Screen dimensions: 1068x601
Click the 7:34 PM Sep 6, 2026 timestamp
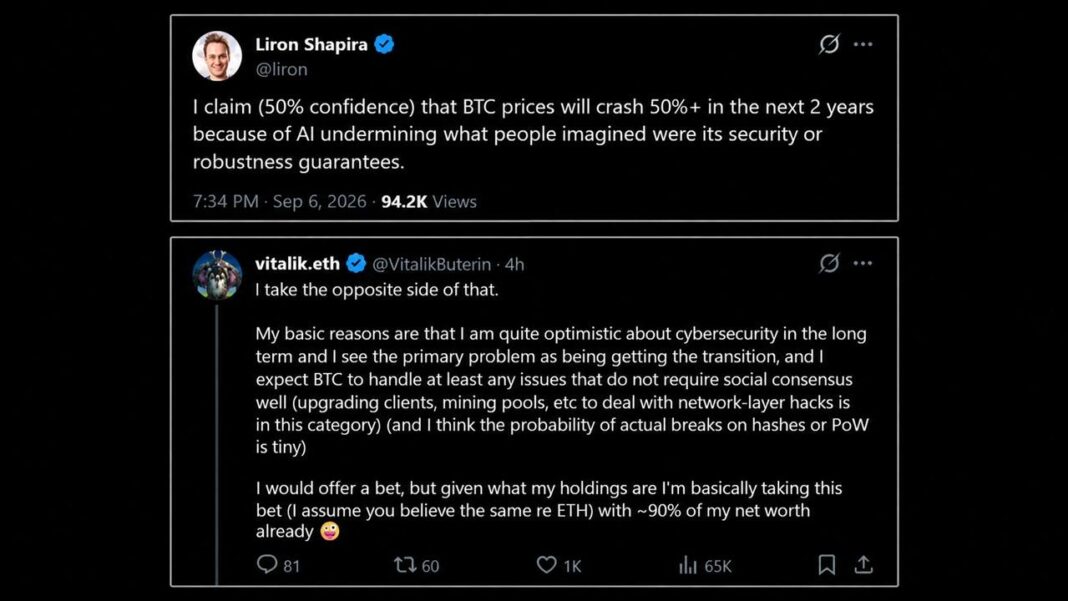click(279, 202)
